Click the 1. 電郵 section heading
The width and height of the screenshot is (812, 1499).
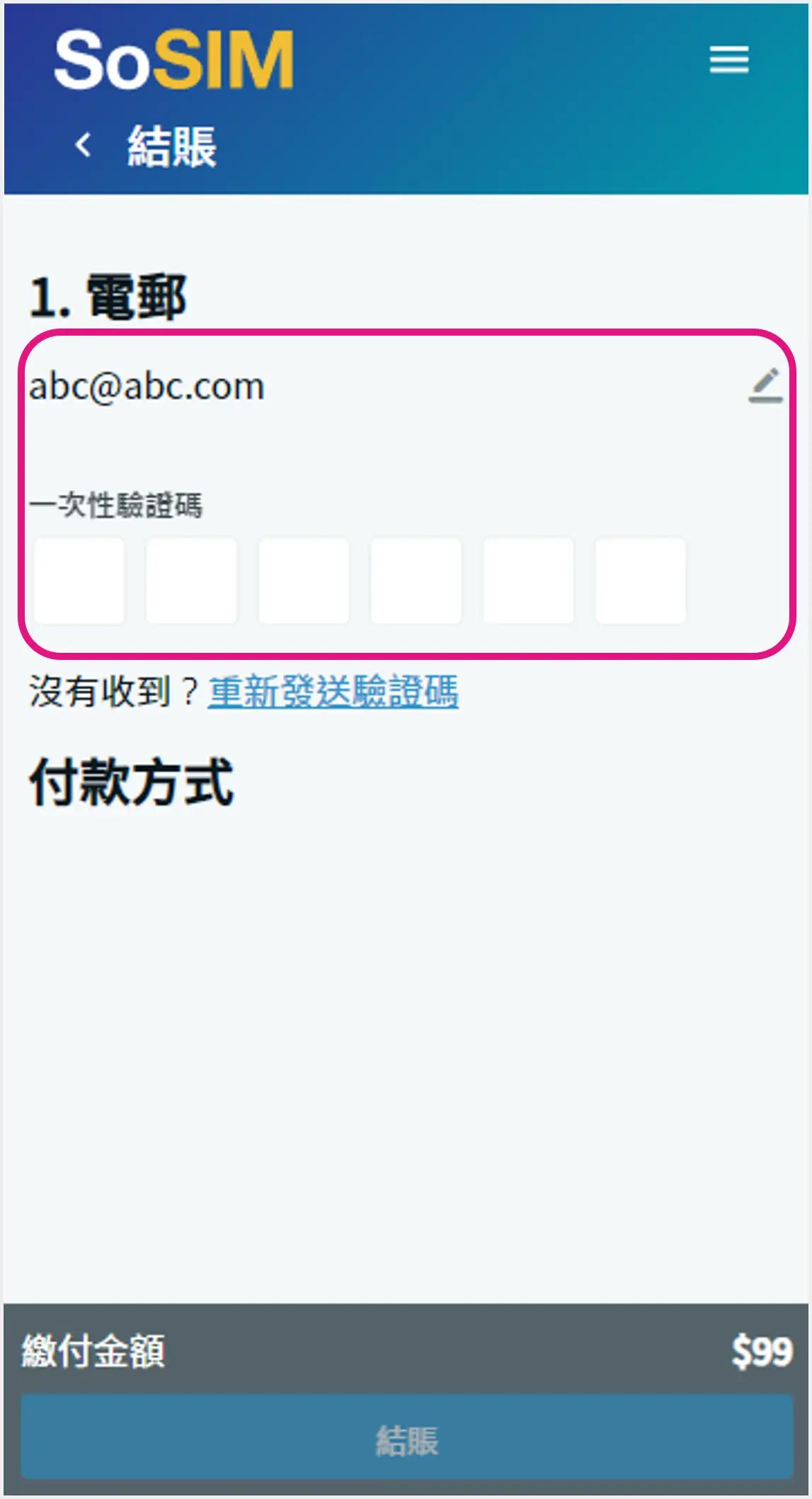108,297
